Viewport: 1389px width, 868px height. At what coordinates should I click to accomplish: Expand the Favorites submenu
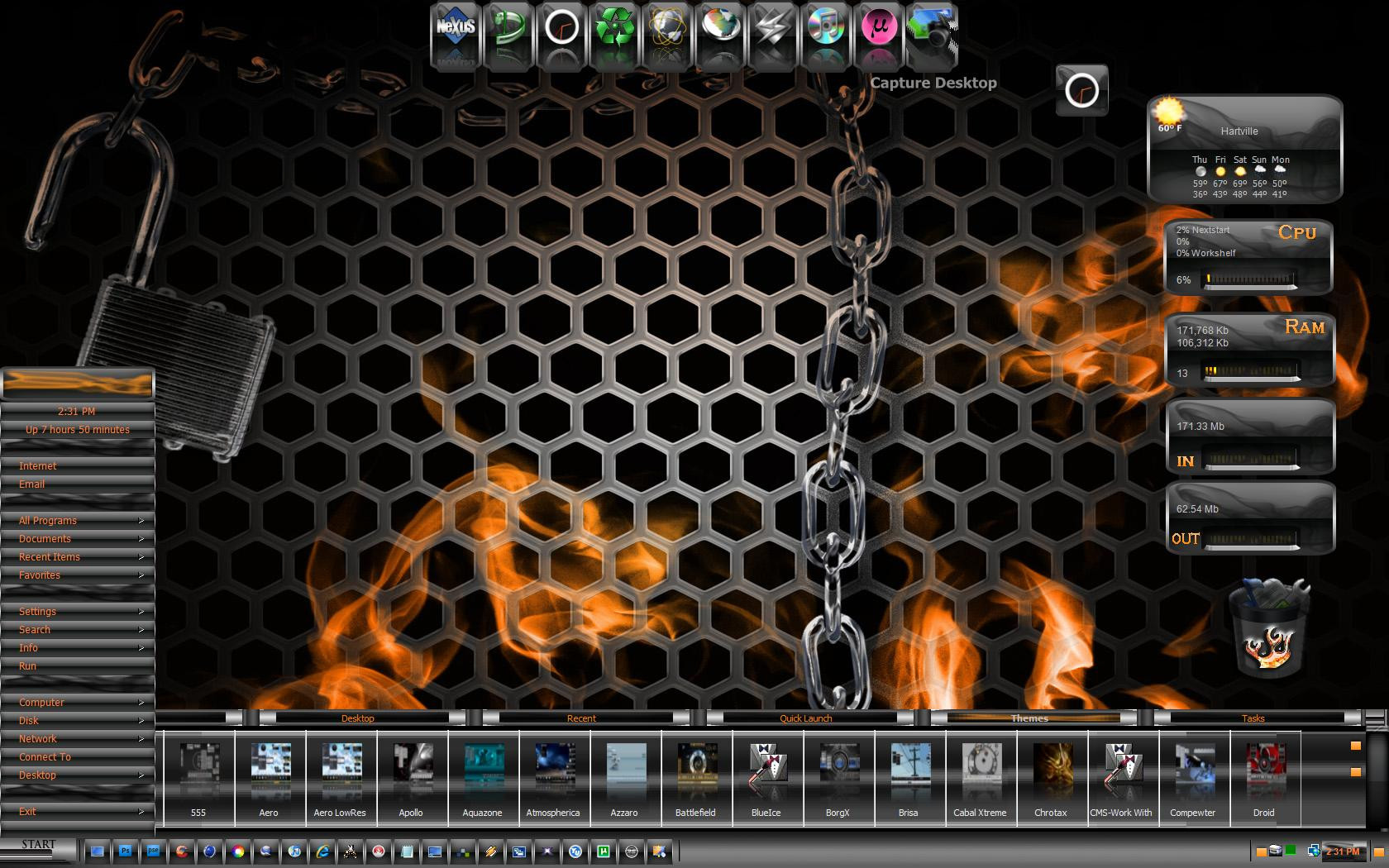[x=78, y=575]
